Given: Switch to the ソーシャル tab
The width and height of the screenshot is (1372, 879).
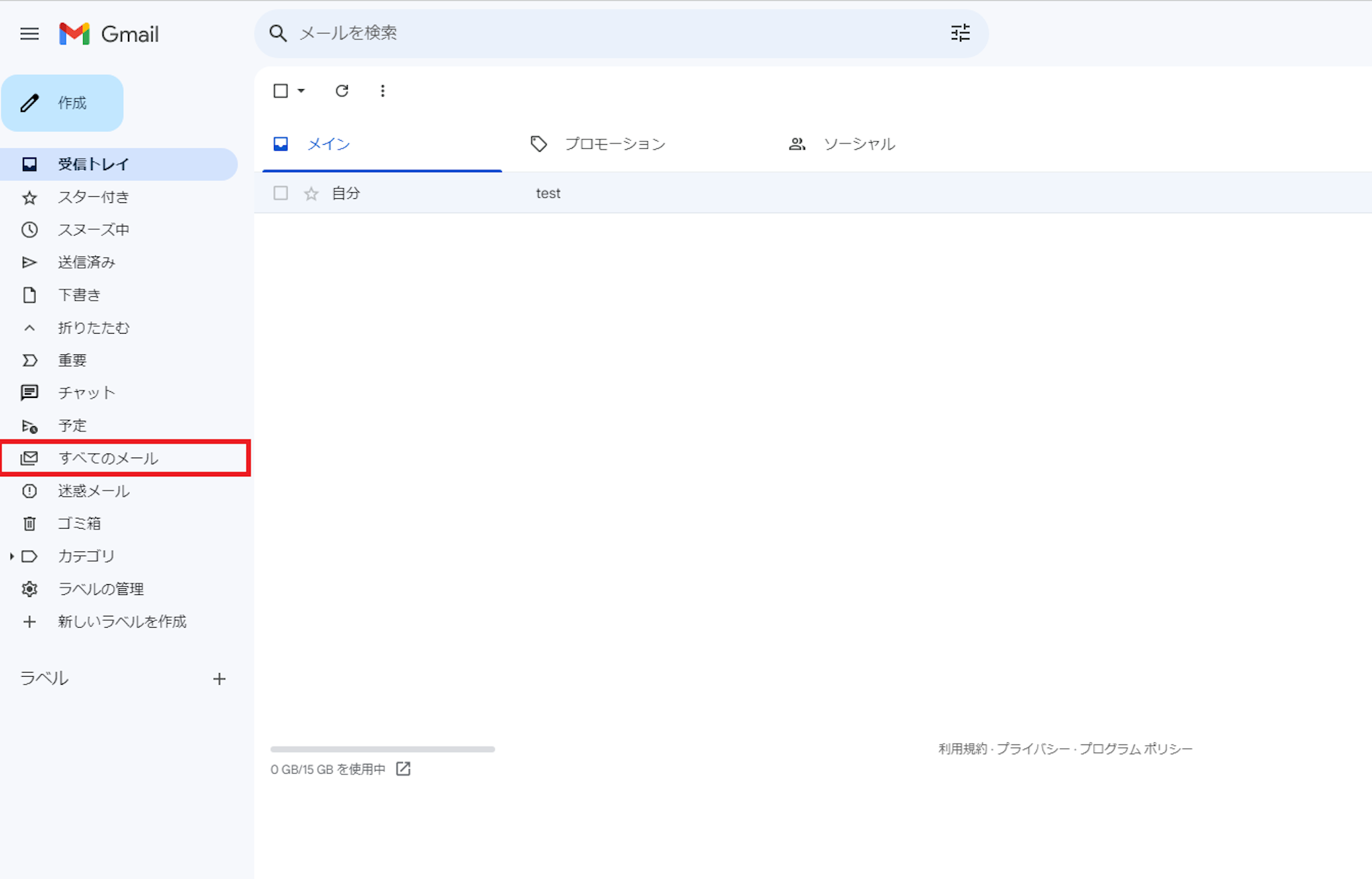Looking at the screenshot, I should (x=858, y=144).
